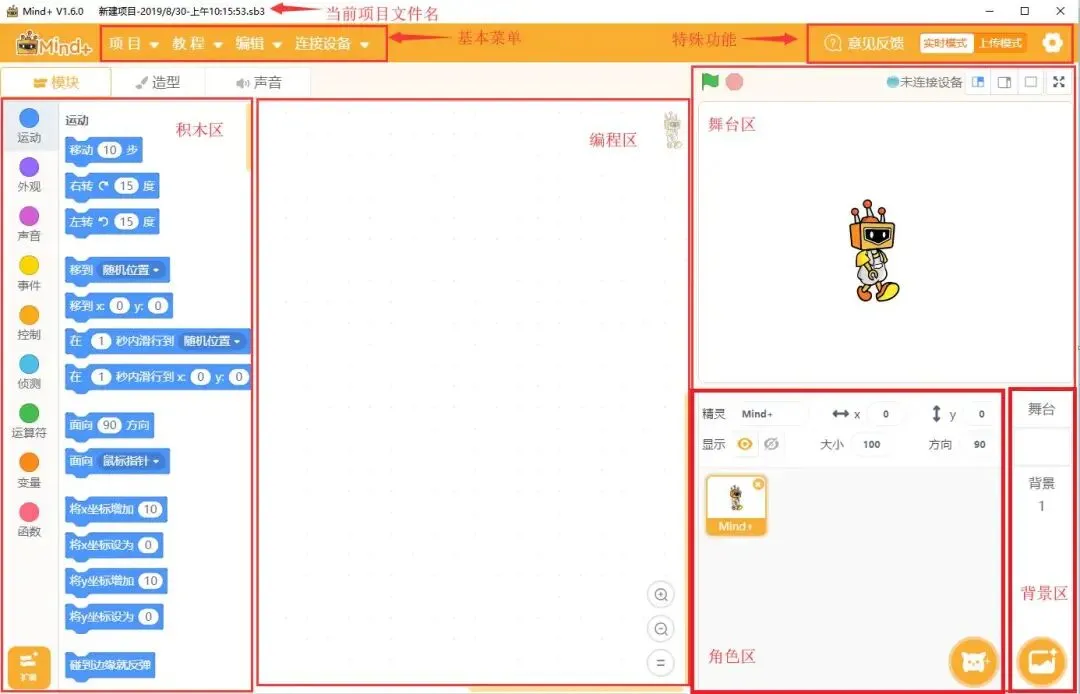Switch to 上传模式
The height and width of the screenshot is (694, 1080).
coord(1000,43)
